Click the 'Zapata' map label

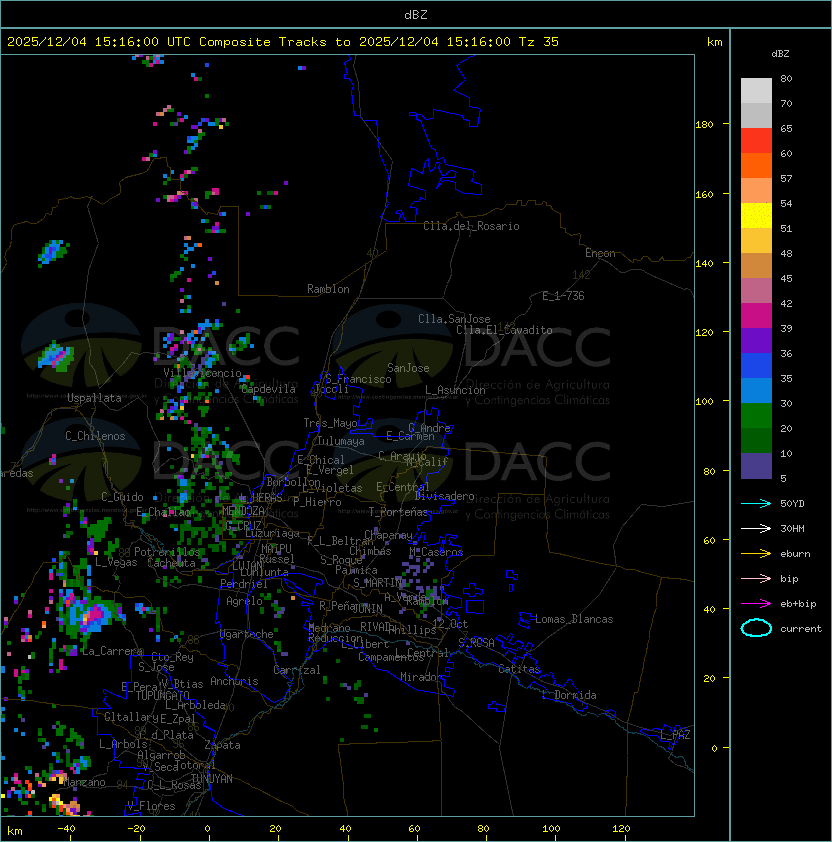(x=222, y=745)
